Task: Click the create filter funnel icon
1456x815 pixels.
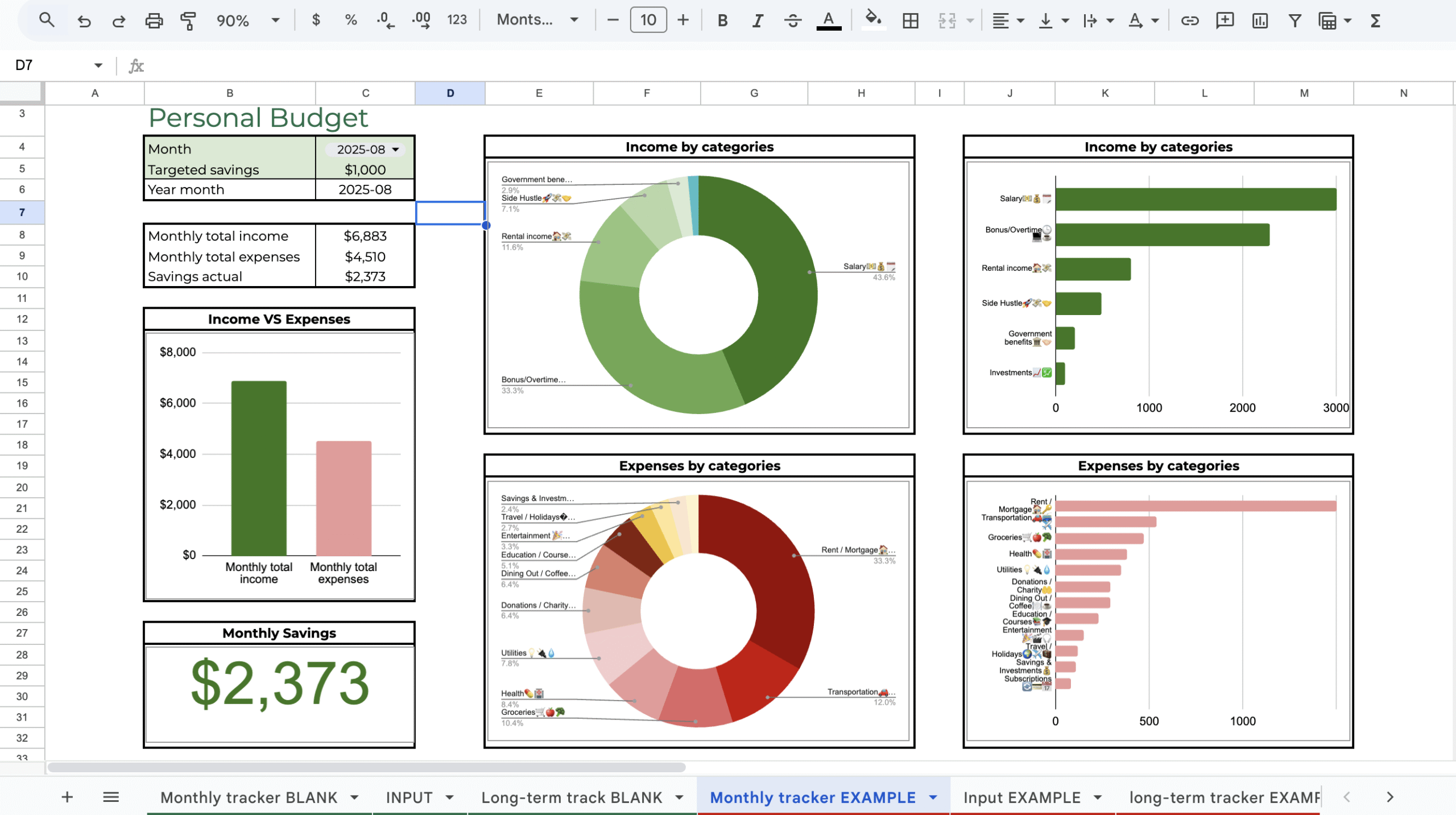Action: pos(1295,20)
